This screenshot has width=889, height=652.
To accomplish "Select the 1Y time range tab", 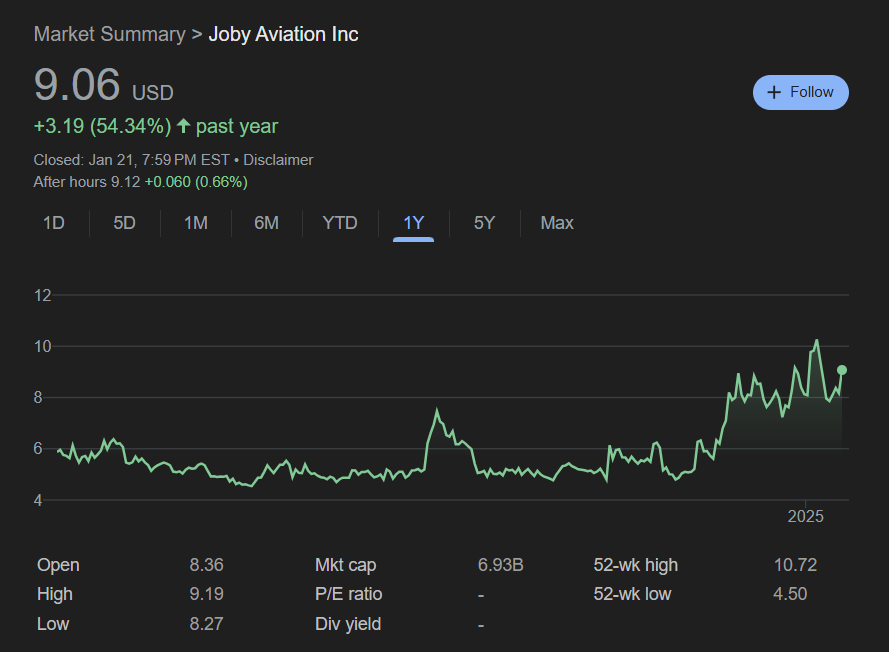I will click(413, 223).
